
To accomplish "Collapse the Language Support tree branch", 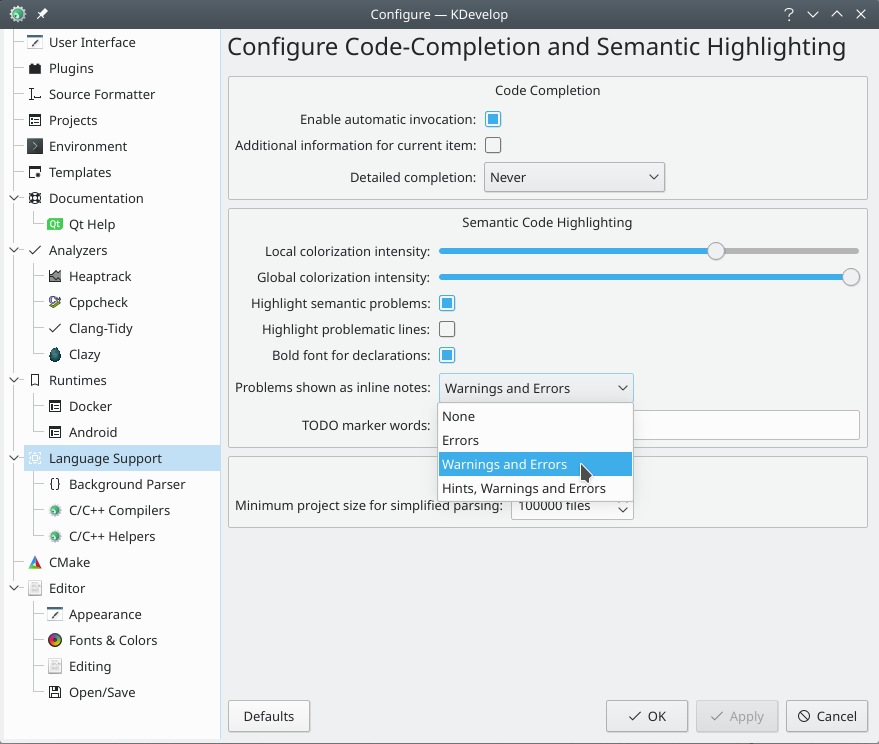I will tap(14, 459).
